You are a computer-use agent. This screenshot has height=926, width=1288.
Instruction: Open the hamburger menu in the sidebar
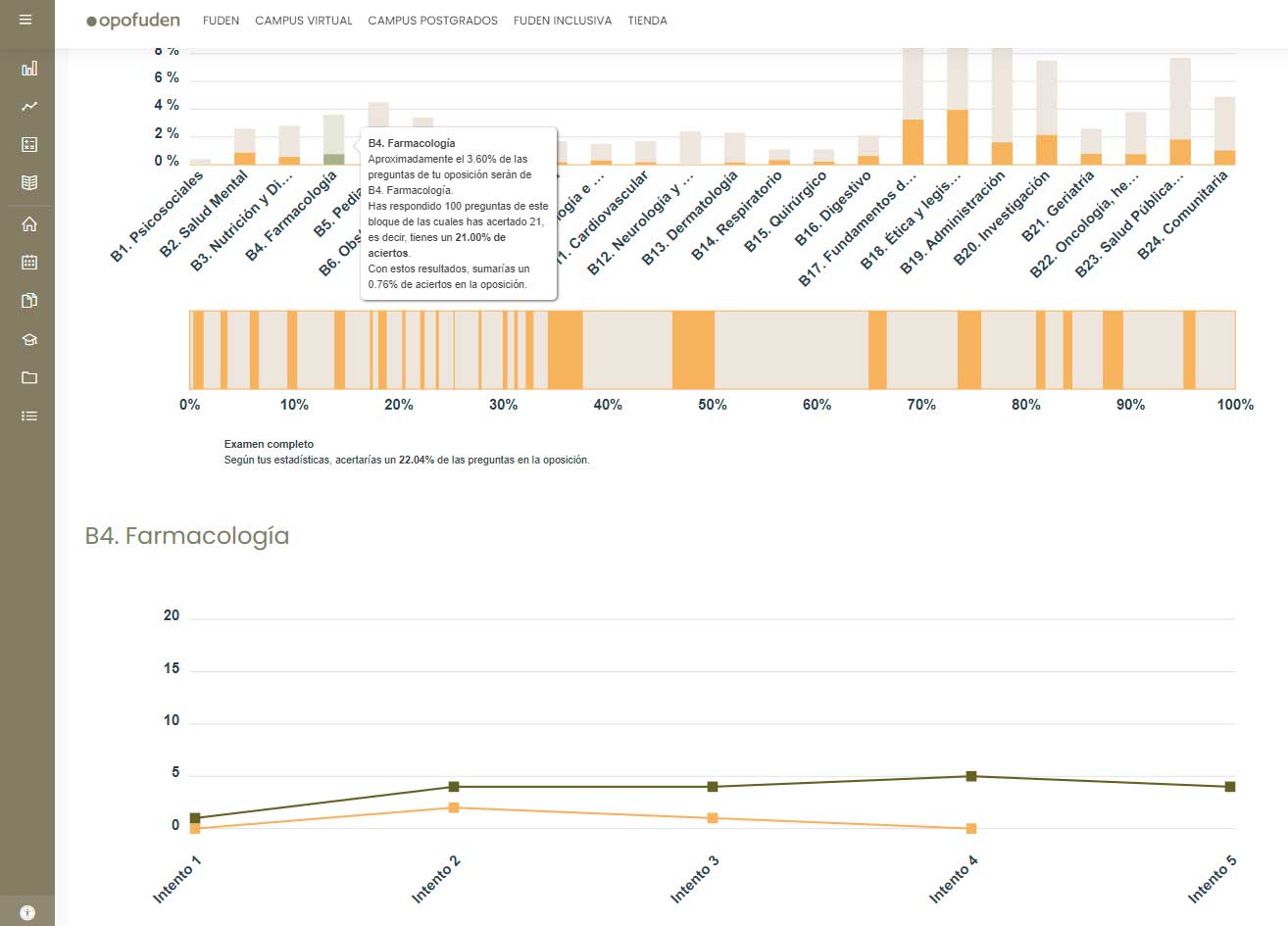click(25, 20)
